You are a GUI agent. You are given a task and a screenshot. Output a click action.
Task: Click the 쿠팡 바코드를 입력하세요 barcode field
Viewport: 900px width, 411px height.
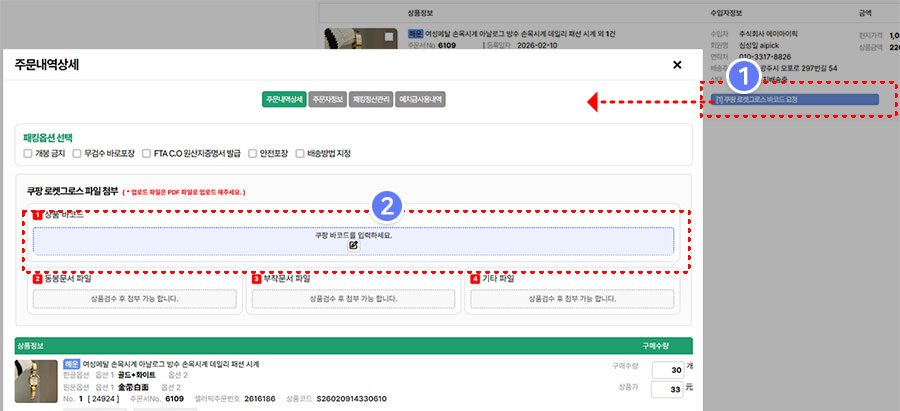(353, 236)
